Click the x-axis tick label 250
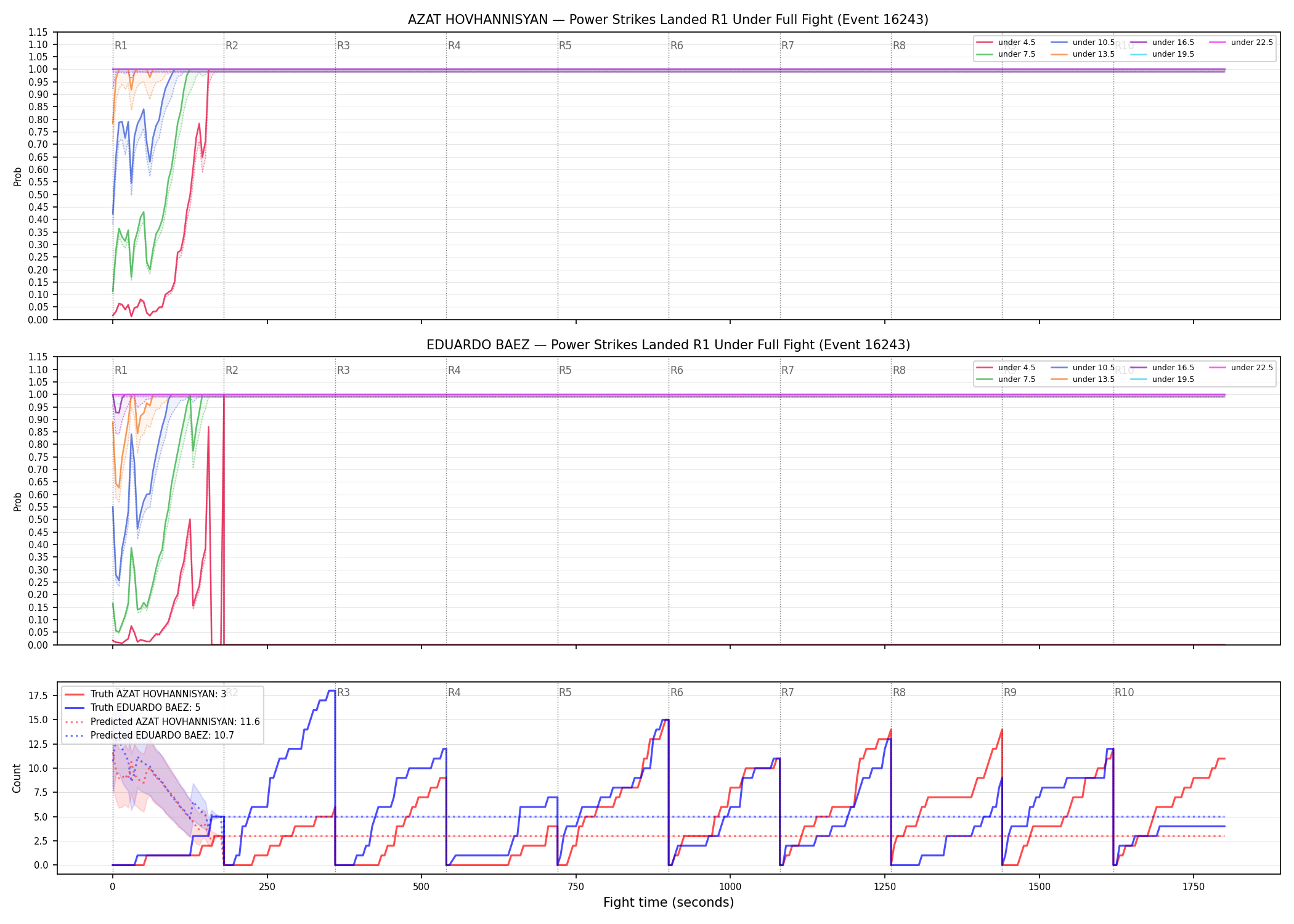This screenshot has width=1294, height=924. [x=267, y=886]
